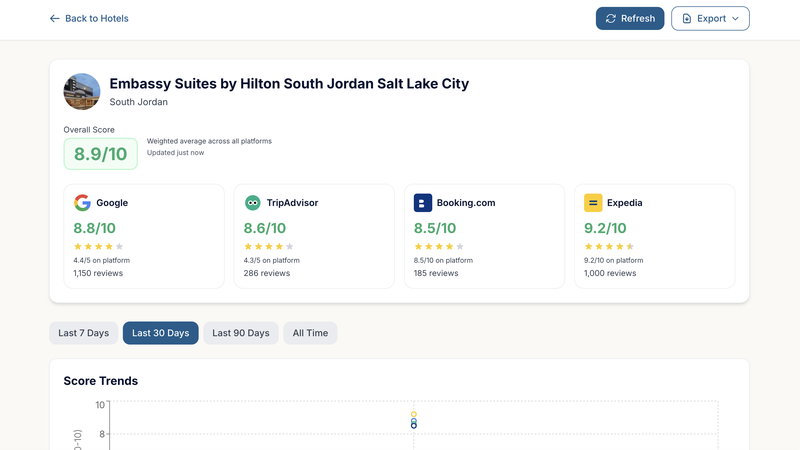This screenshot has height=450, width=800.
Task: Click the 185 reviews text
Action: point(436,273)
